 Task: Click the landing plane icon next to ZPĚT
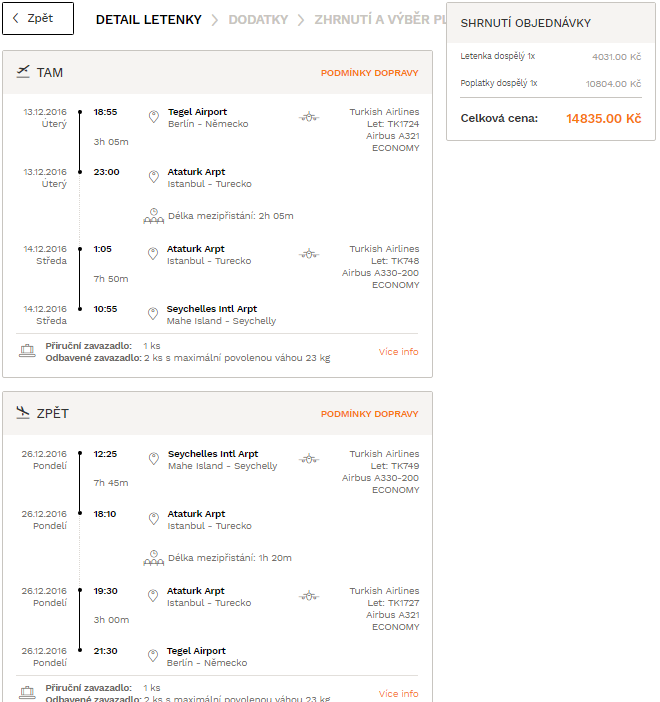pos(23,412)
